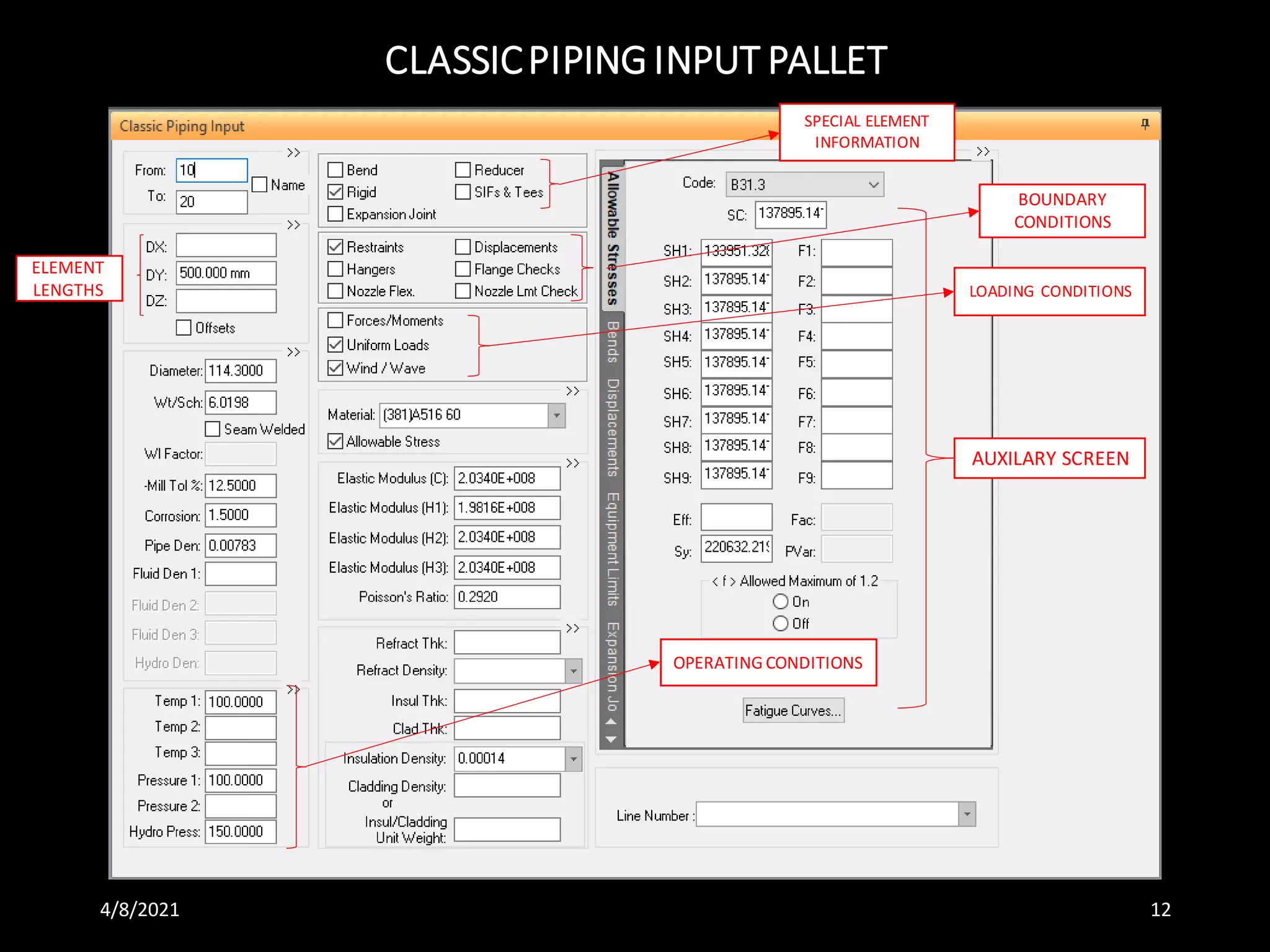Screen dimensions: 1270x952
Task: Open the Material dropdown arrow
Action: point(557,415)
